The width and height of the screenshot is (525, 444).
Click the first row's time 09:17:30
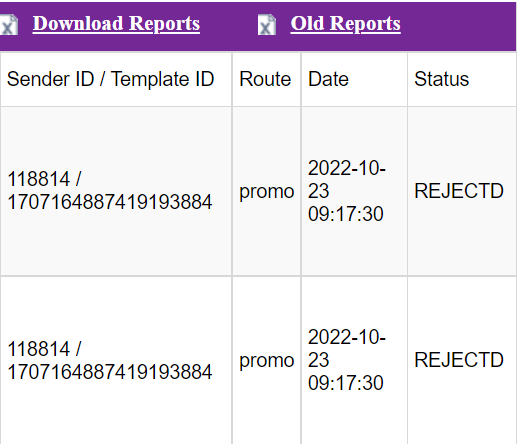pyautogui.click(x=346, y=214)
